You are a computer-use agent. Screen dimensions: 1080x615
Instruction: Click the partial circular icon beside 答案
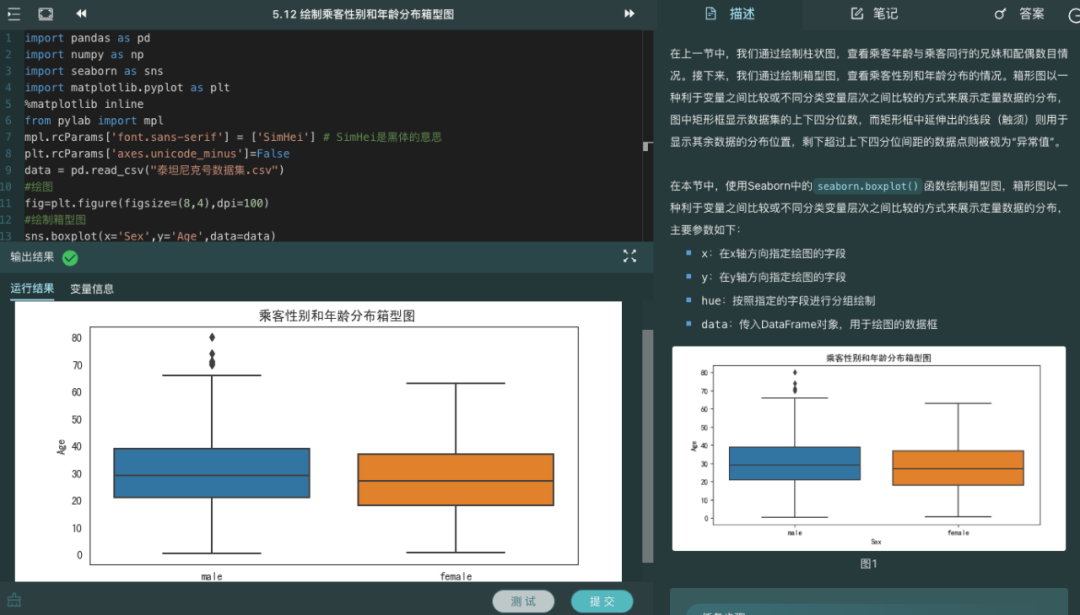tap(1074, 14)
